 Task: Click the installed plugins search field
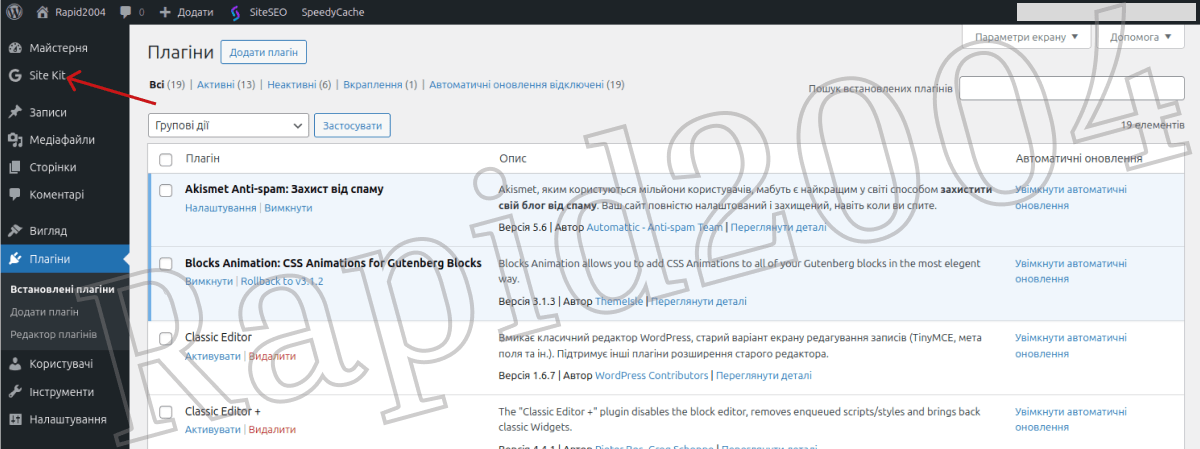pos(1071,89)
